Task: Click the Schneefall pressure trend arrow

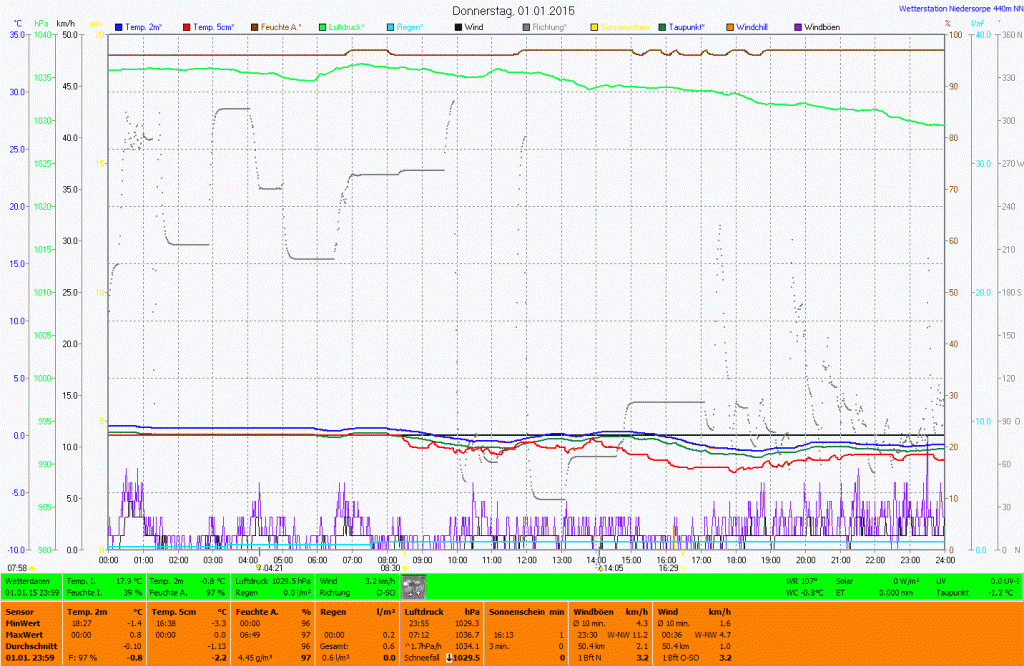Action: coord(449,657)
